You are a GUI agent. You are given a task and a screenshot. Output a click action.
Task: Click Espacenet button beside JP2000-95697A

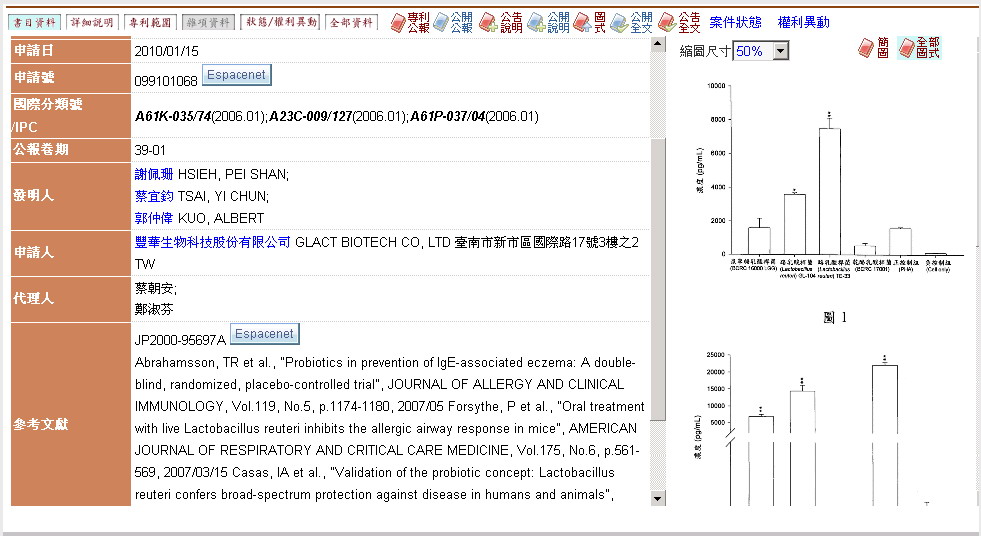[264, 334]
